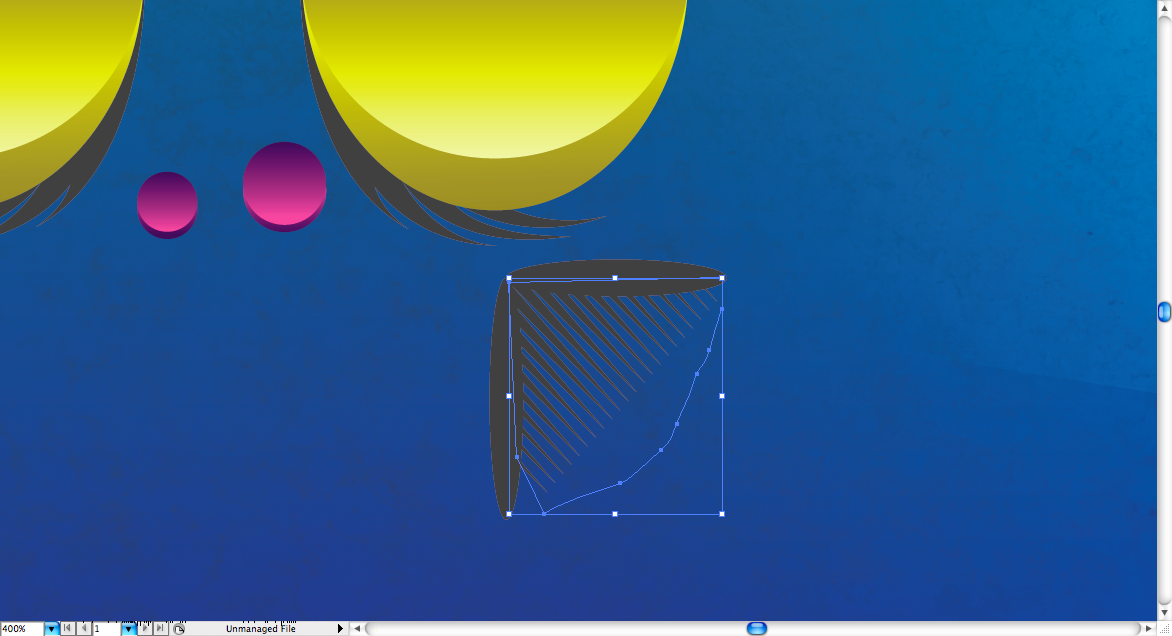The width and height of the screenshot is (1172, 636).
Task: Open the artboard number dropdown
Action: (128, 629)
